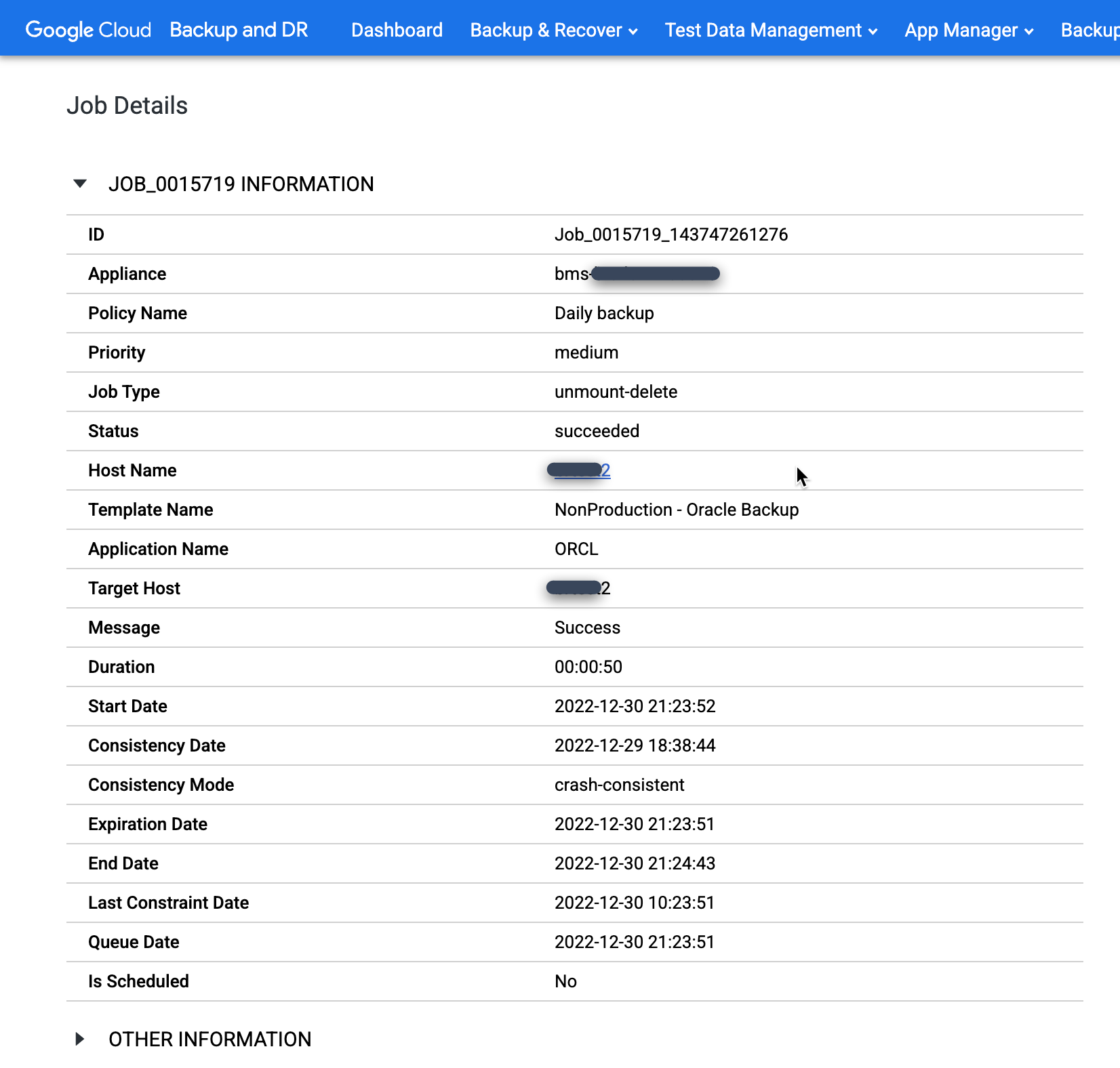Click the redacted Appliance name

tap(637, 274)
